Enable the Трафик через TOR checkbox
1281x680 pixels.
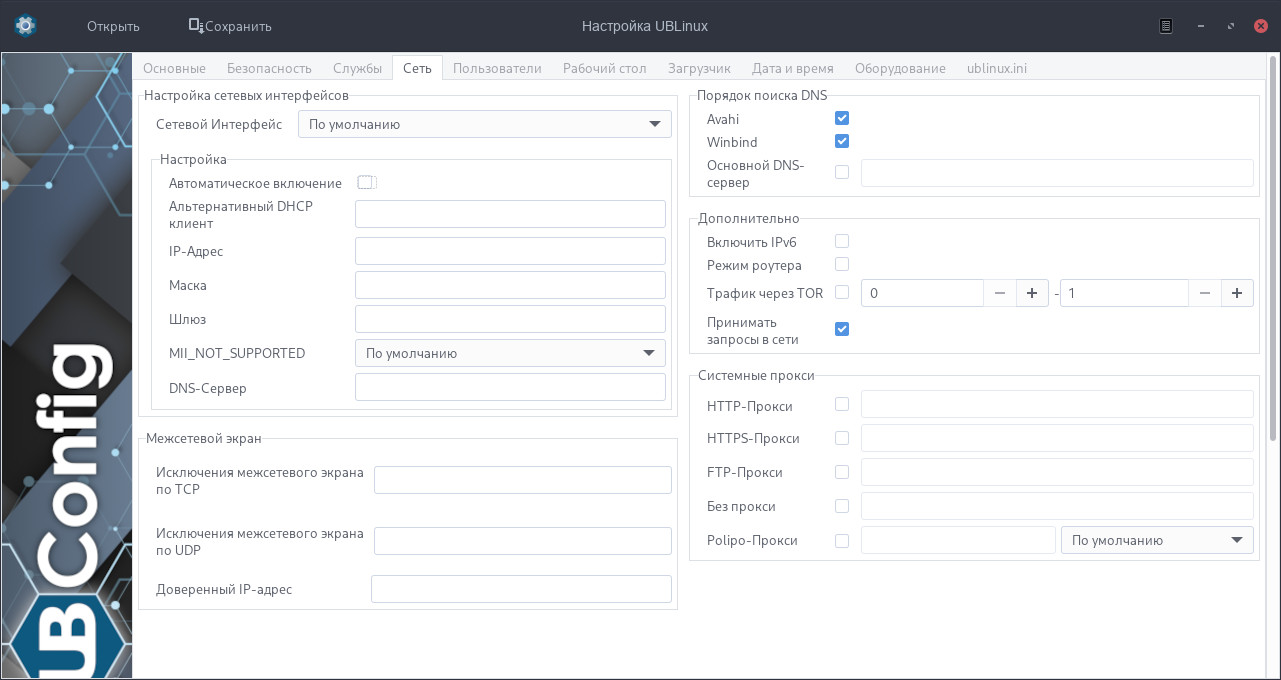[842, 293]
